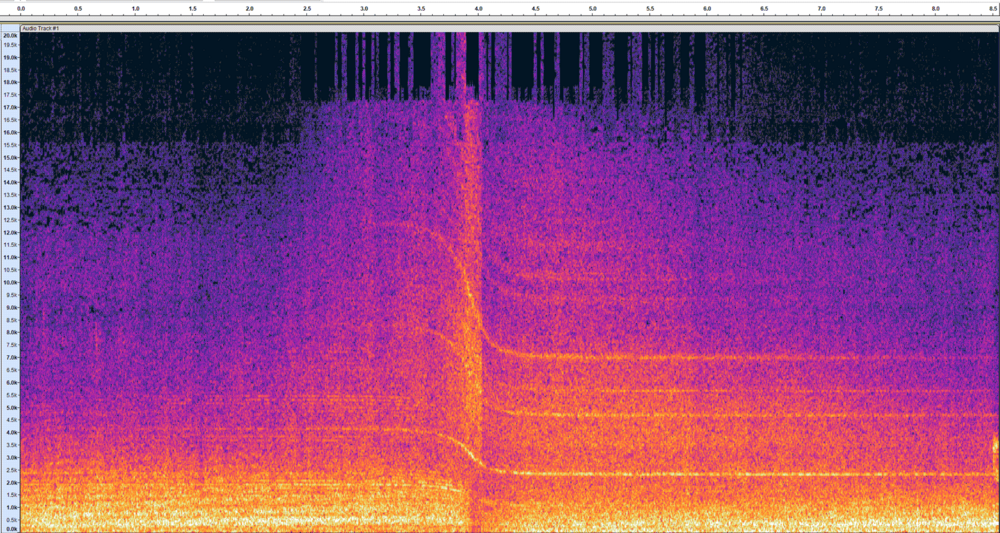Image resolution: width=1000 pixels, height=533 pixels.
Task: Click the 3.0 mark on time ruler
Action: (364, 9)
